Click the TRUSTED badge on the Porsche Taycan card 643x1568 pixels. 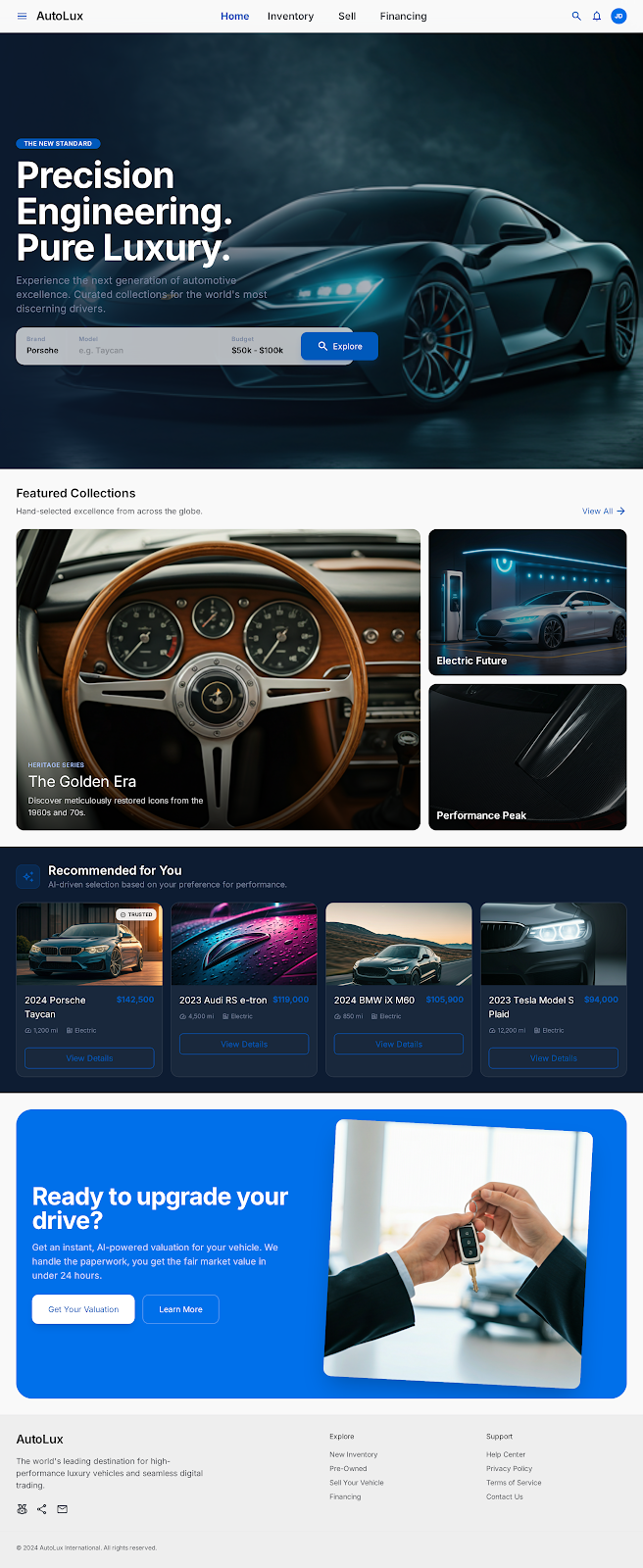pyautogui.click(x=136, y=914)
